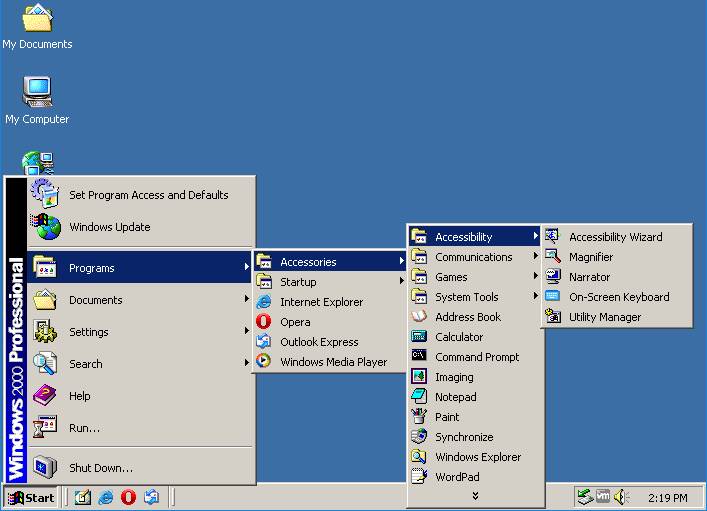The height and width of the screenshot is (511, 707).
Task: Click the Shut Down icon in Start menu
Action: click(45, 467)
